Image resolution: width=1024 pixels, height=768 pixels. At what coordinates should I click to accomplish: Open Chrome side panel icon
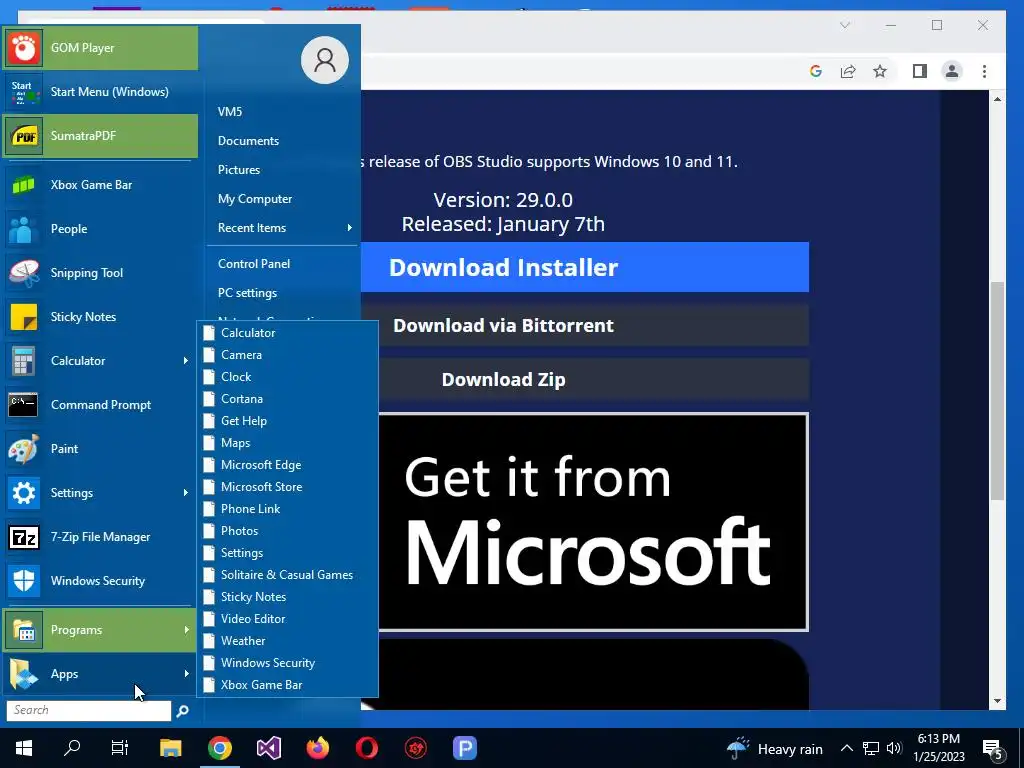(920, 71)
